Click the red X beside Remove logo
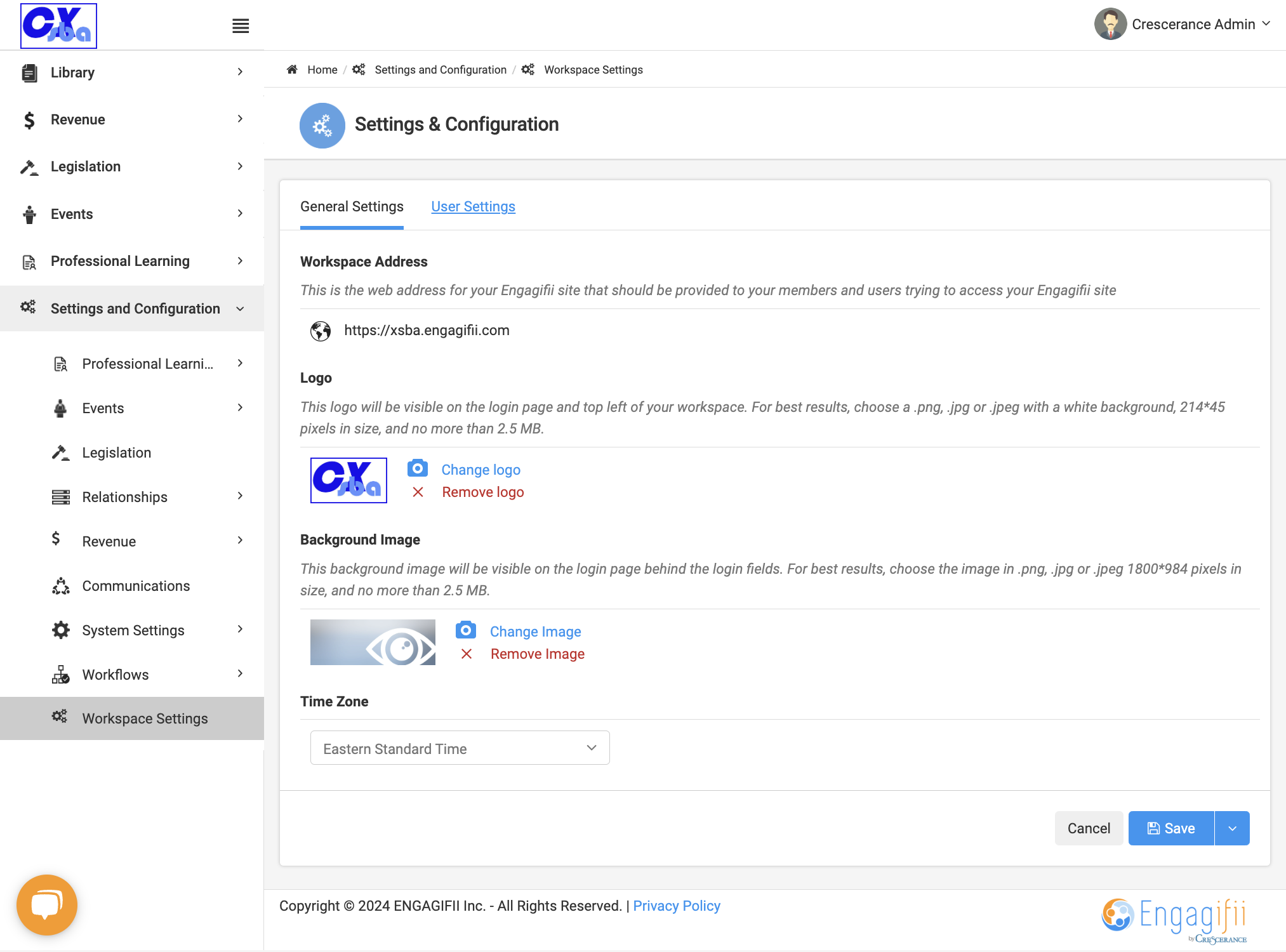 418,492
